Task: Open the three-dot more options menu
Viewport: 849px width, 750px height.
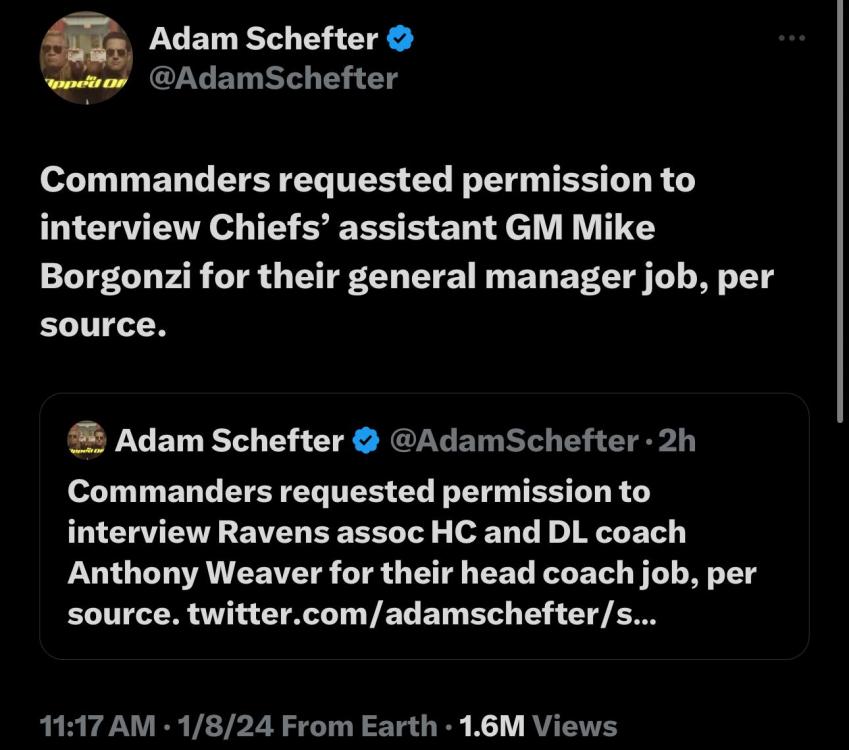Action: pyautogui.click(x=791, y=38)
